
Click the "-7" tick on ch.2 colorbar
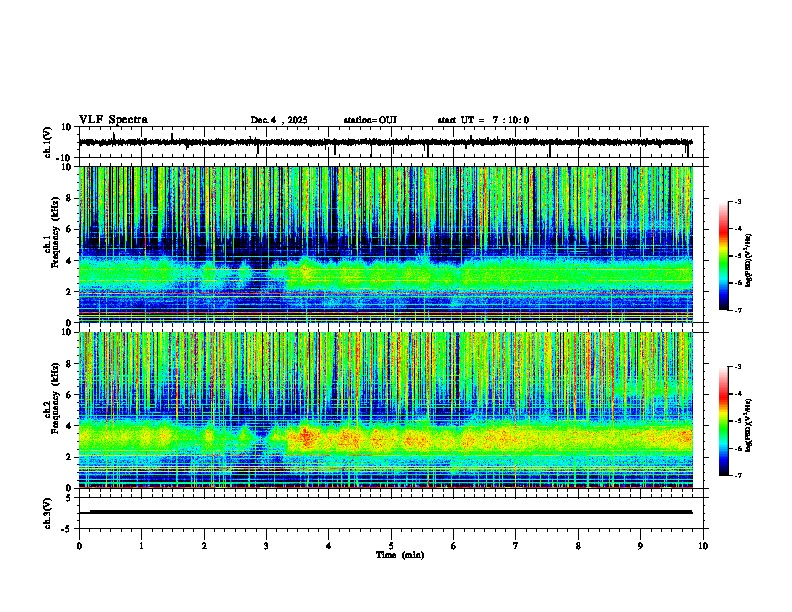(738, 475)
